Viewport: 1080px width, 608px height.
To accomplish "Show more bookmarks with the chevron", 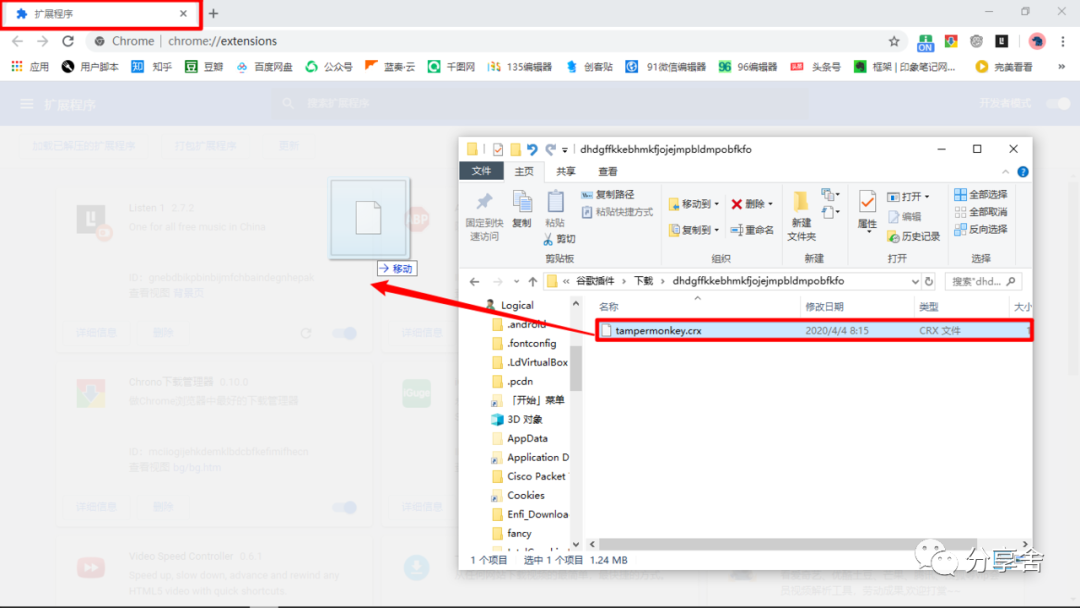I will coord(1061,67).
